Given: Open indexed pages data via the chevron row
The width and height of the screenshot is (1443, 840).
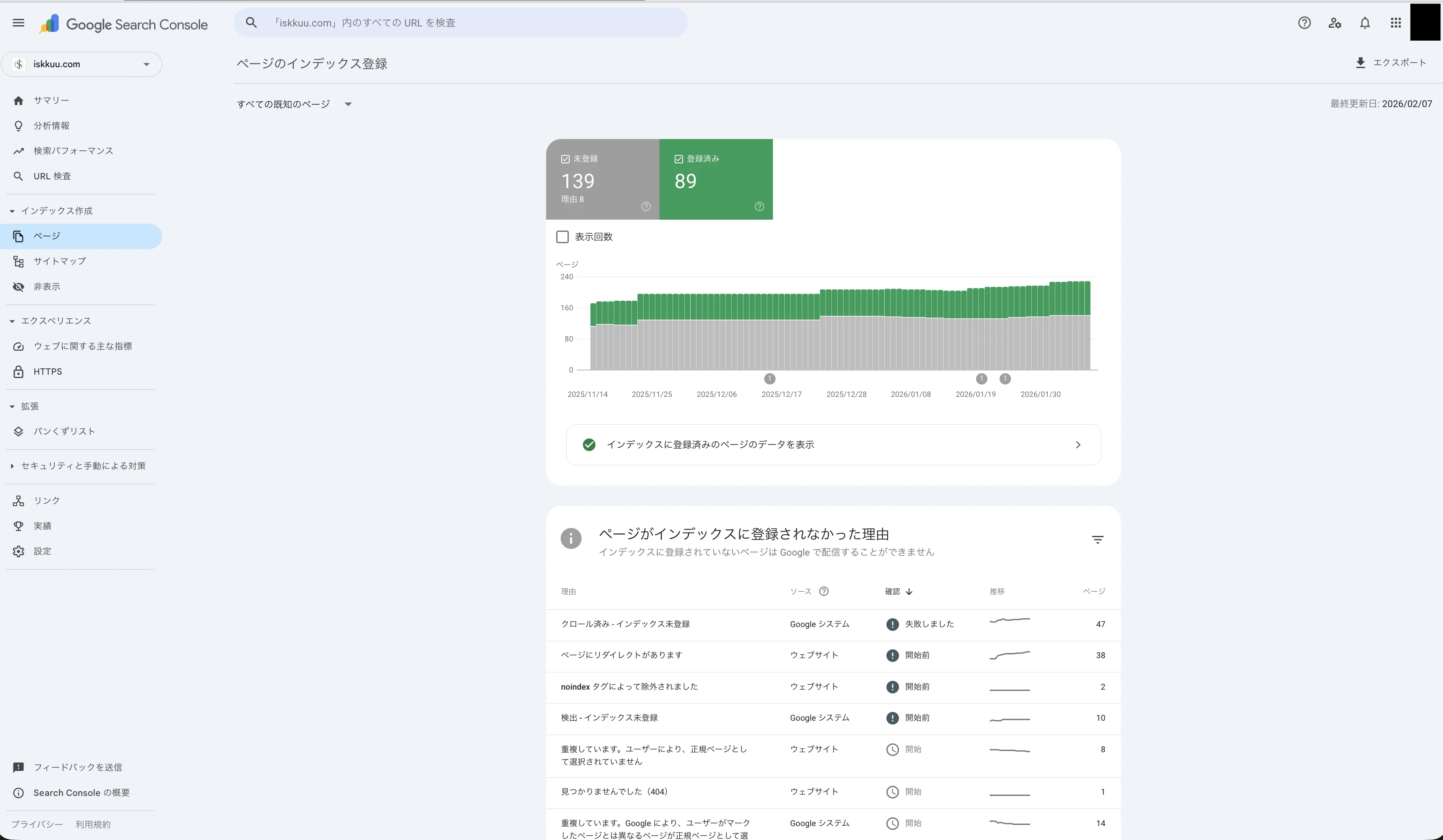Looking at the screenshot, I should coord(1079,445).
